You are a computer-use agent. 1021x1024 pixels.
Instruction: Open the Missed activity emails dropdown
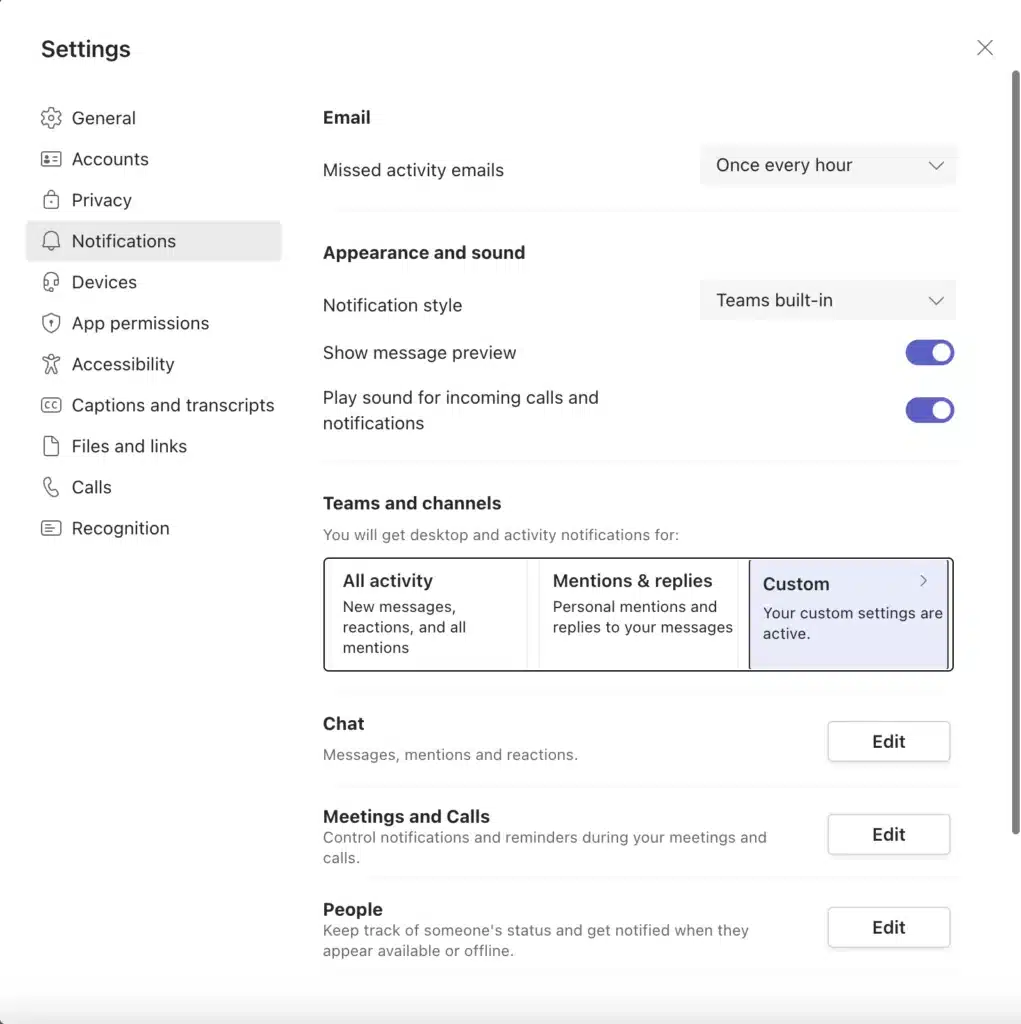tap(828, 165)
